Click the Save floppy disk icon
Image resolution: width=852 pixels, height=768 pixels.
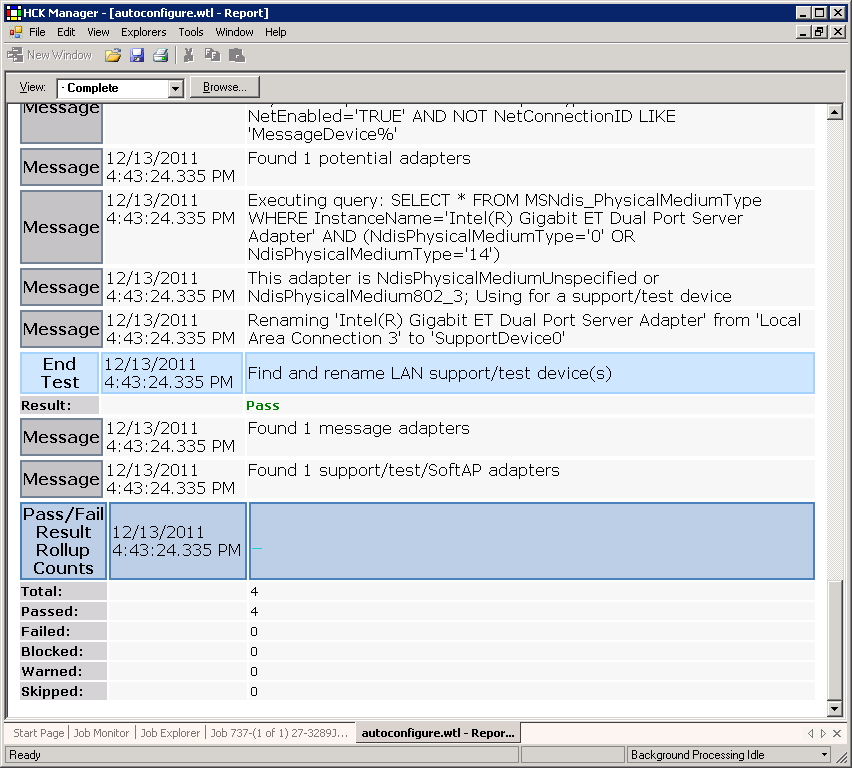tap(137, 55)
